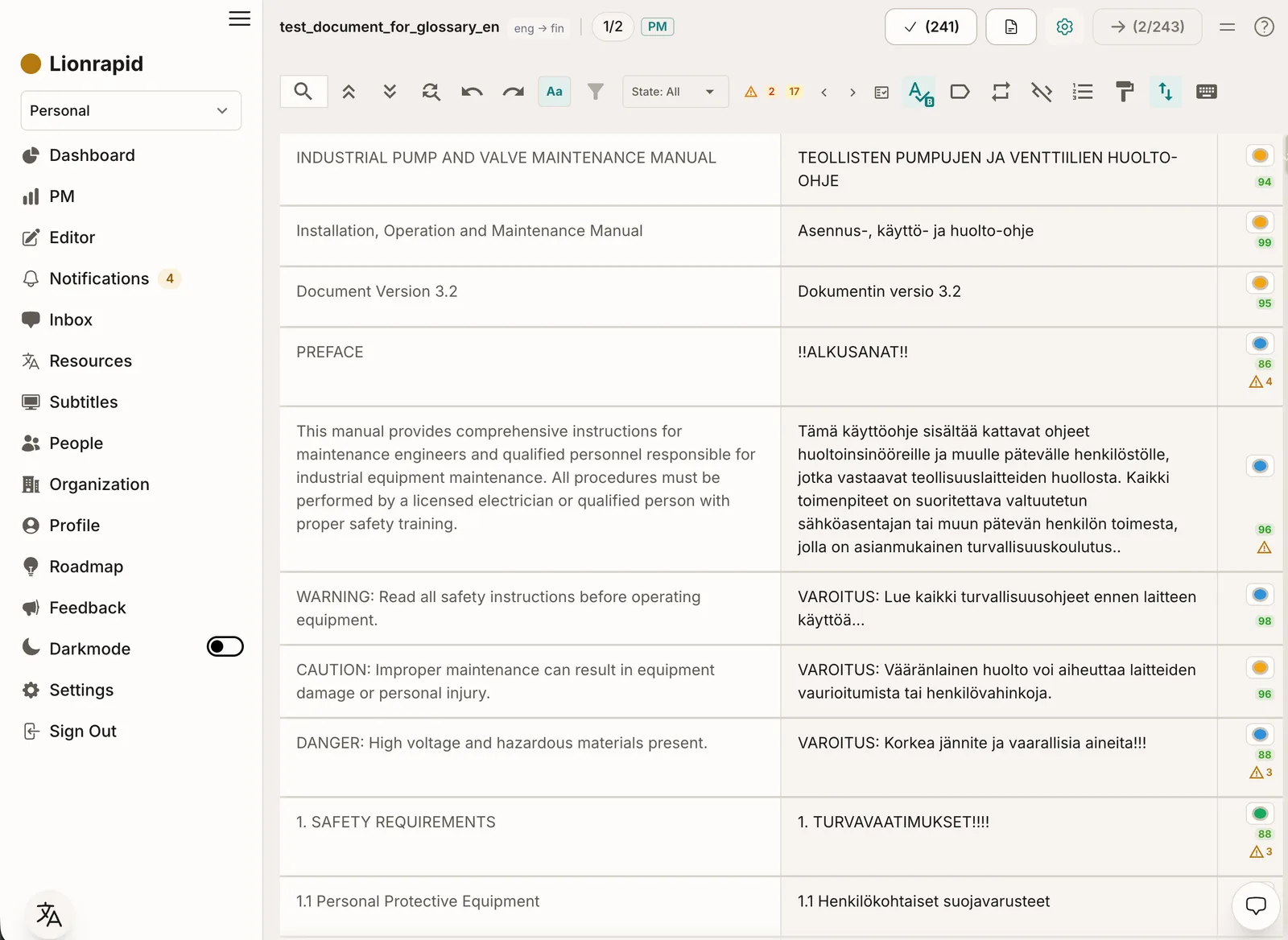This screenshot has height=940, width=1288.
Task: Click the next arrow (2/243) button
Action: pos(1147,27)
